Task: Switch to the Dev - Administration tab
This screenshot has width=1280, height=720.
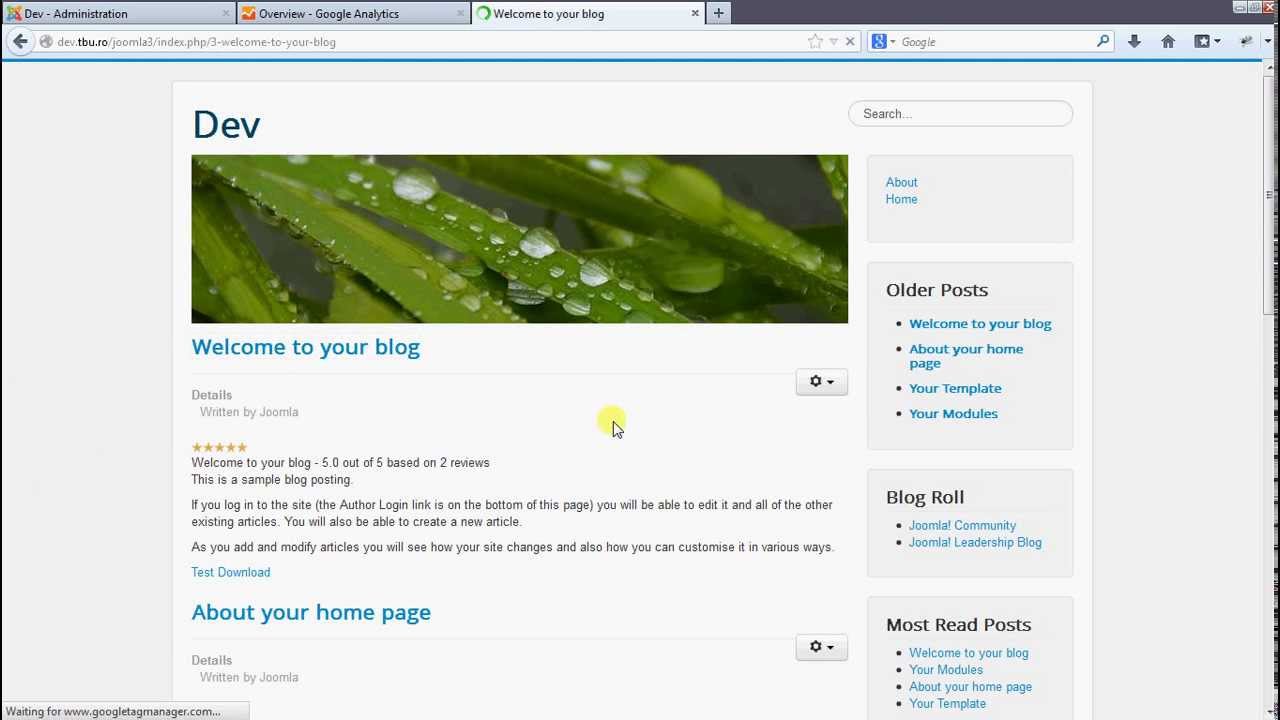Action: coord(119,14)
